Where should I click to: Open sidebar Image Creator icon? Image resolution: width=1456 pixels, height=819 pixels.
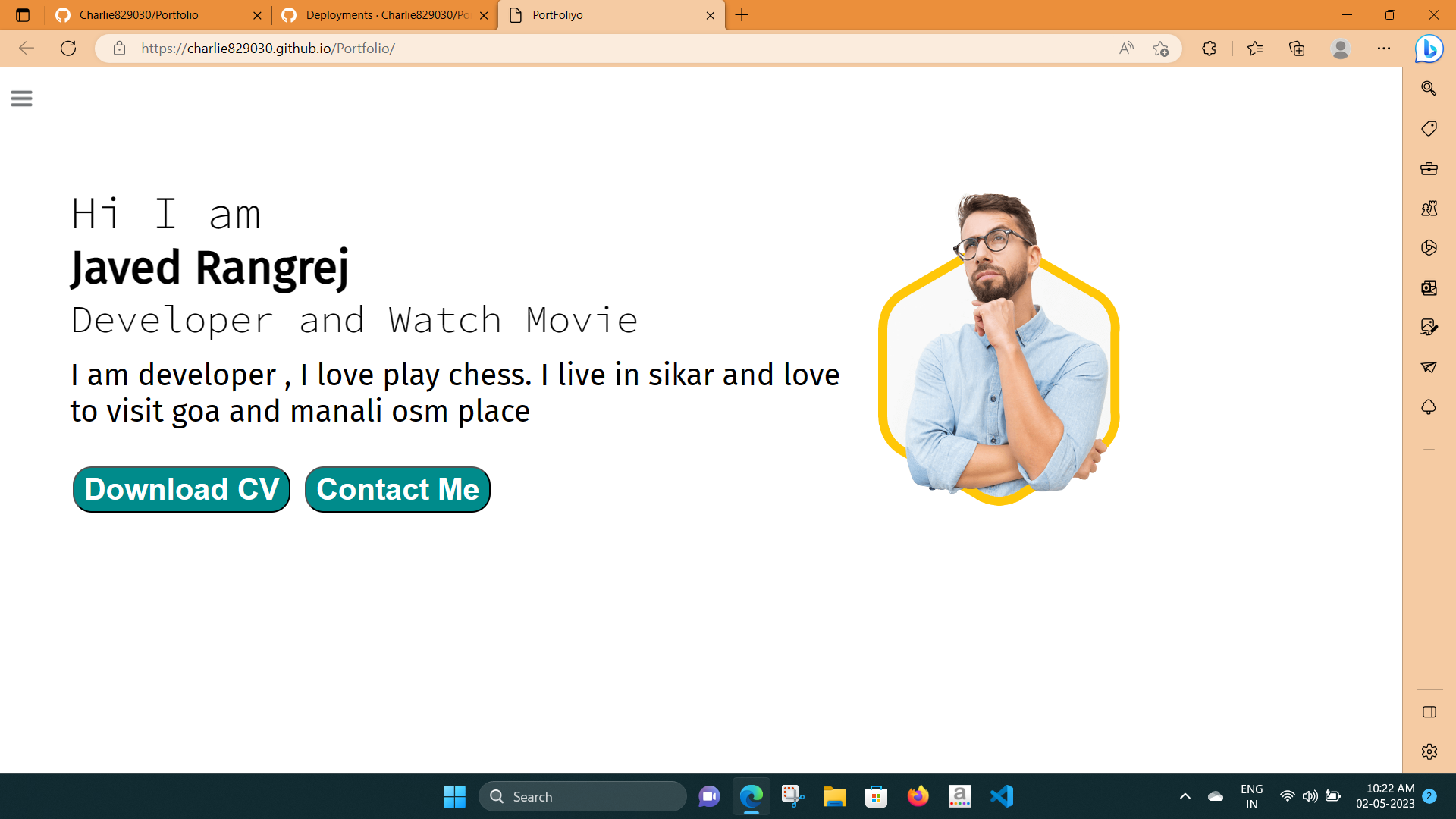1429,327
